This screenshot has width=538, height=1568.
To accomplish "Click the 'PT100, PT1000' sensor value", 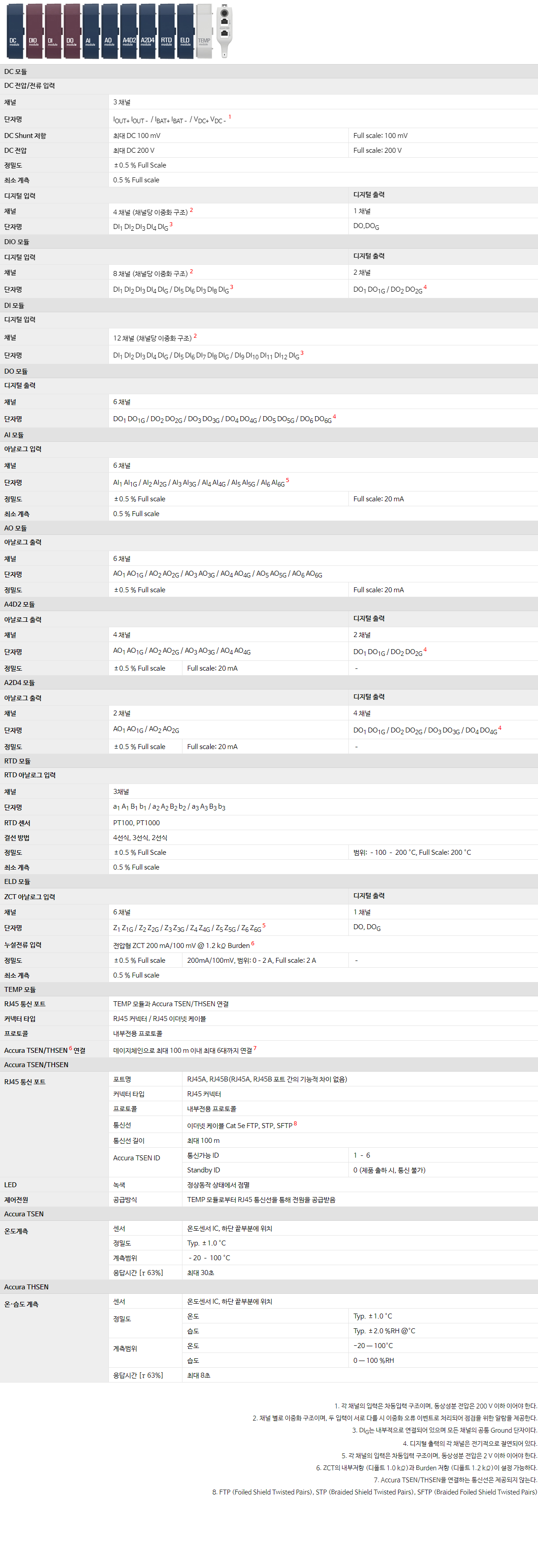I will tap(136, 823).
